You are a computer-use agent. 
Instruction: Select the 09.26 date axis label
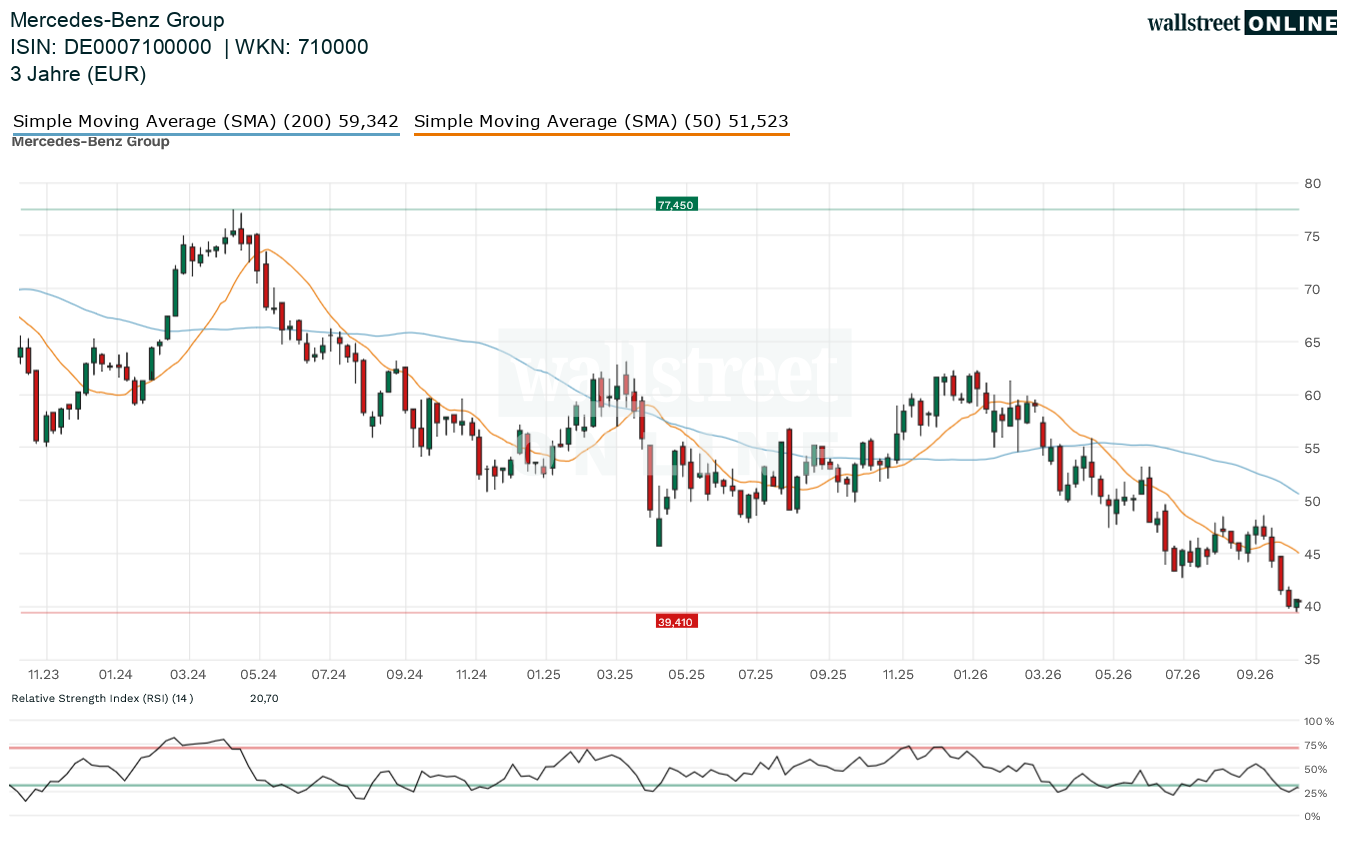click(x=1257, y=675)
